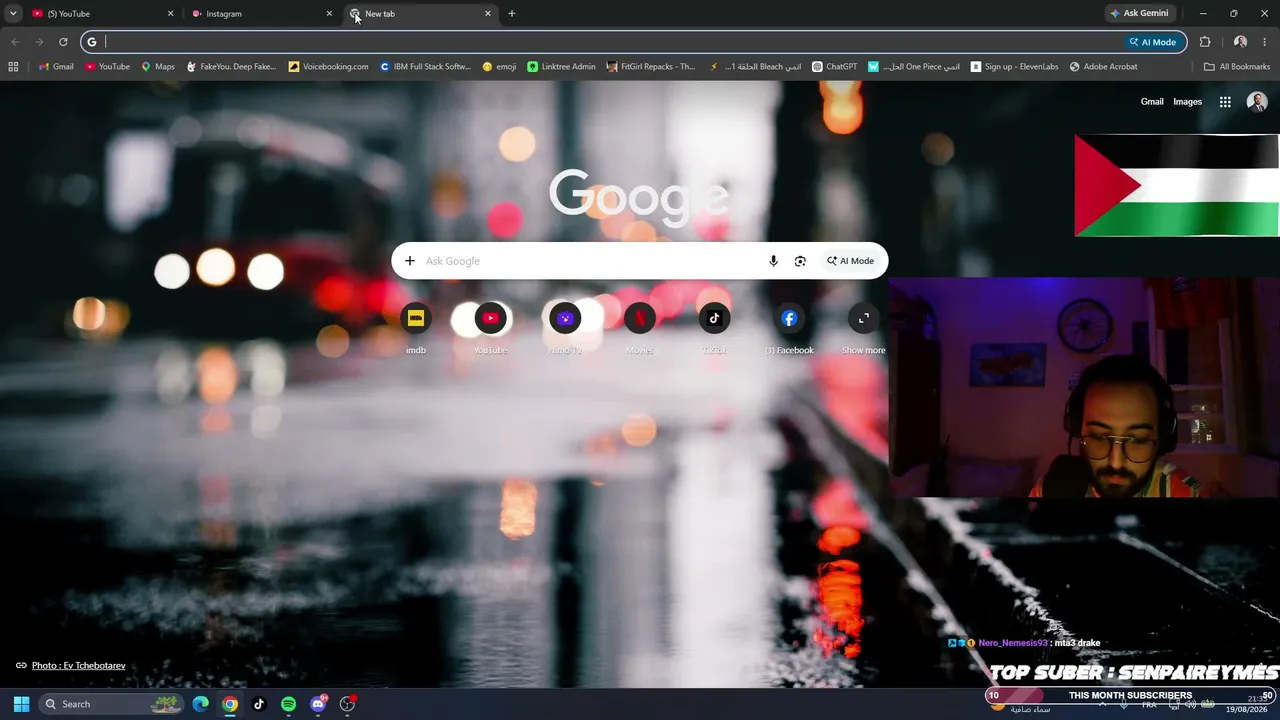Close the Instagram tab
Screen dimensions: 1280x720
point(329,14)
